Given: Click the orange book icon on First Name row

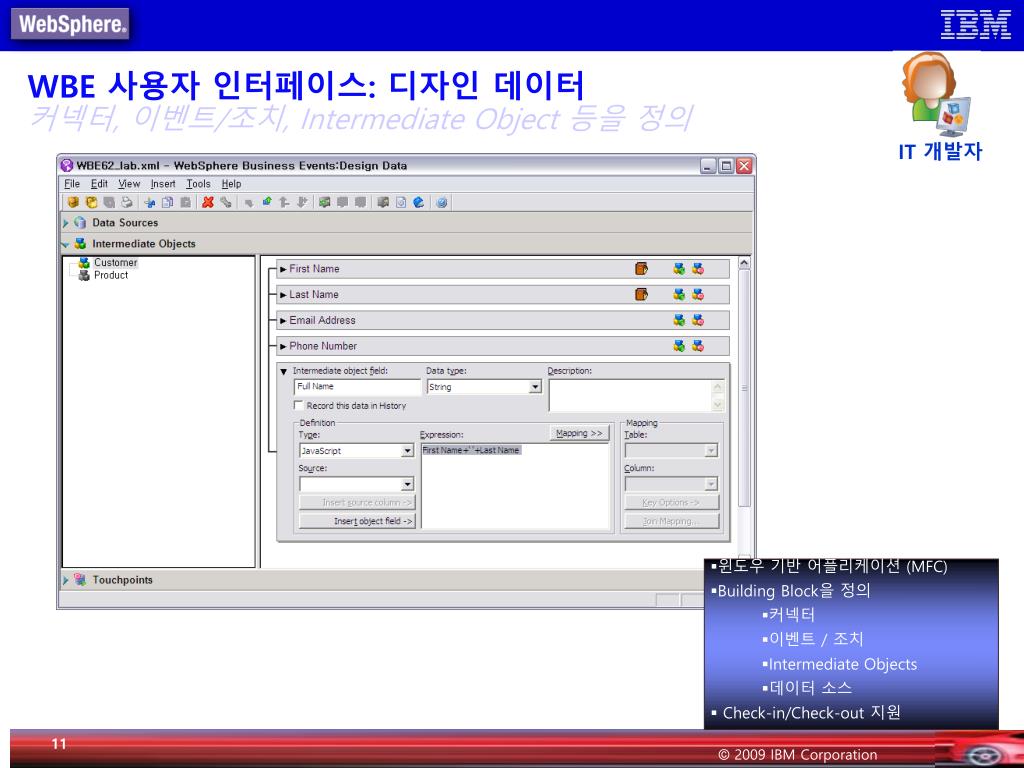Looking at the screenshot, I should click(x=641, y=268).
